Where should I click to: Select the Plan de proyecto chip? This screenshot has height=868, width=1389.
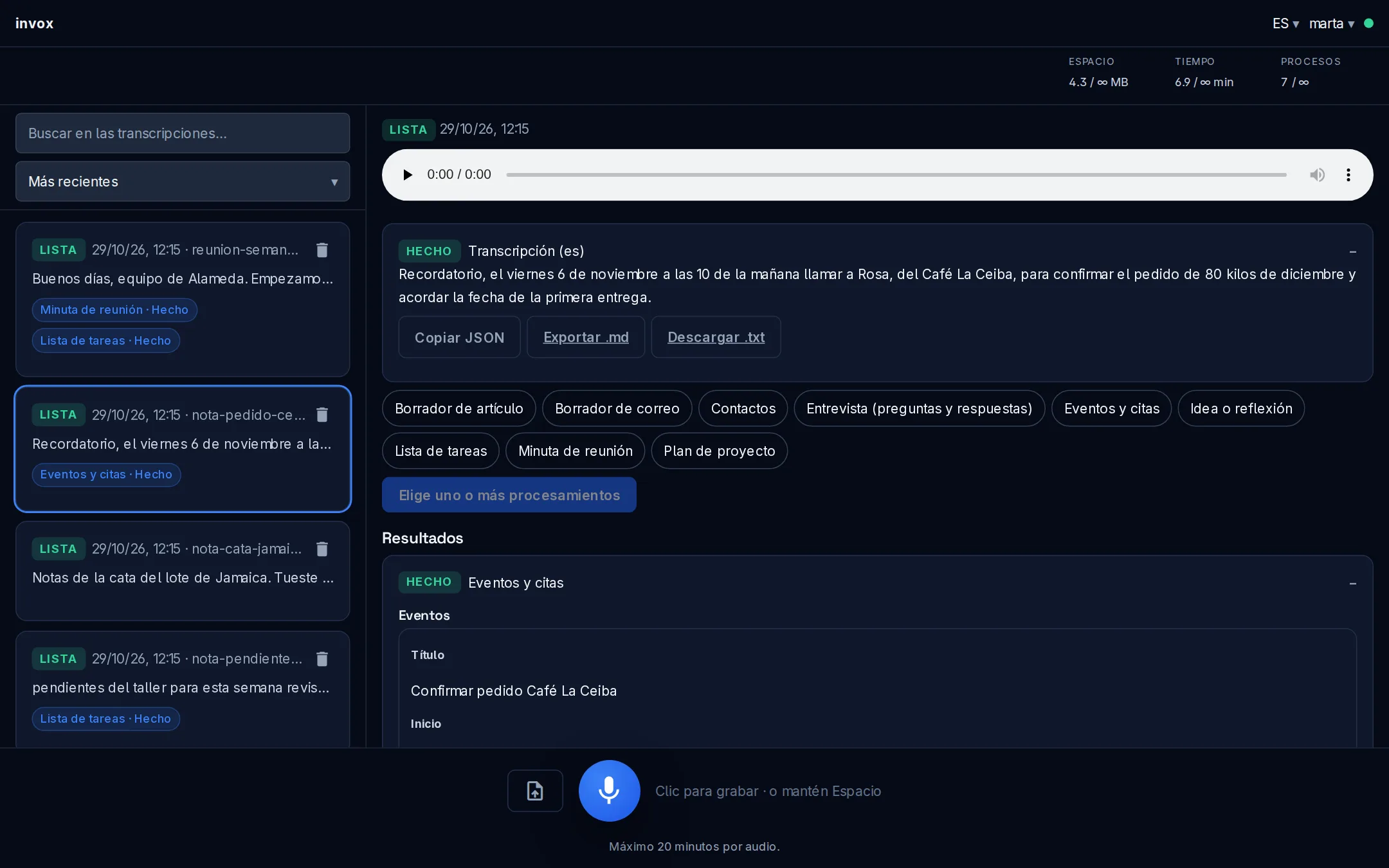pyautogui.click(x=719, y=451)
